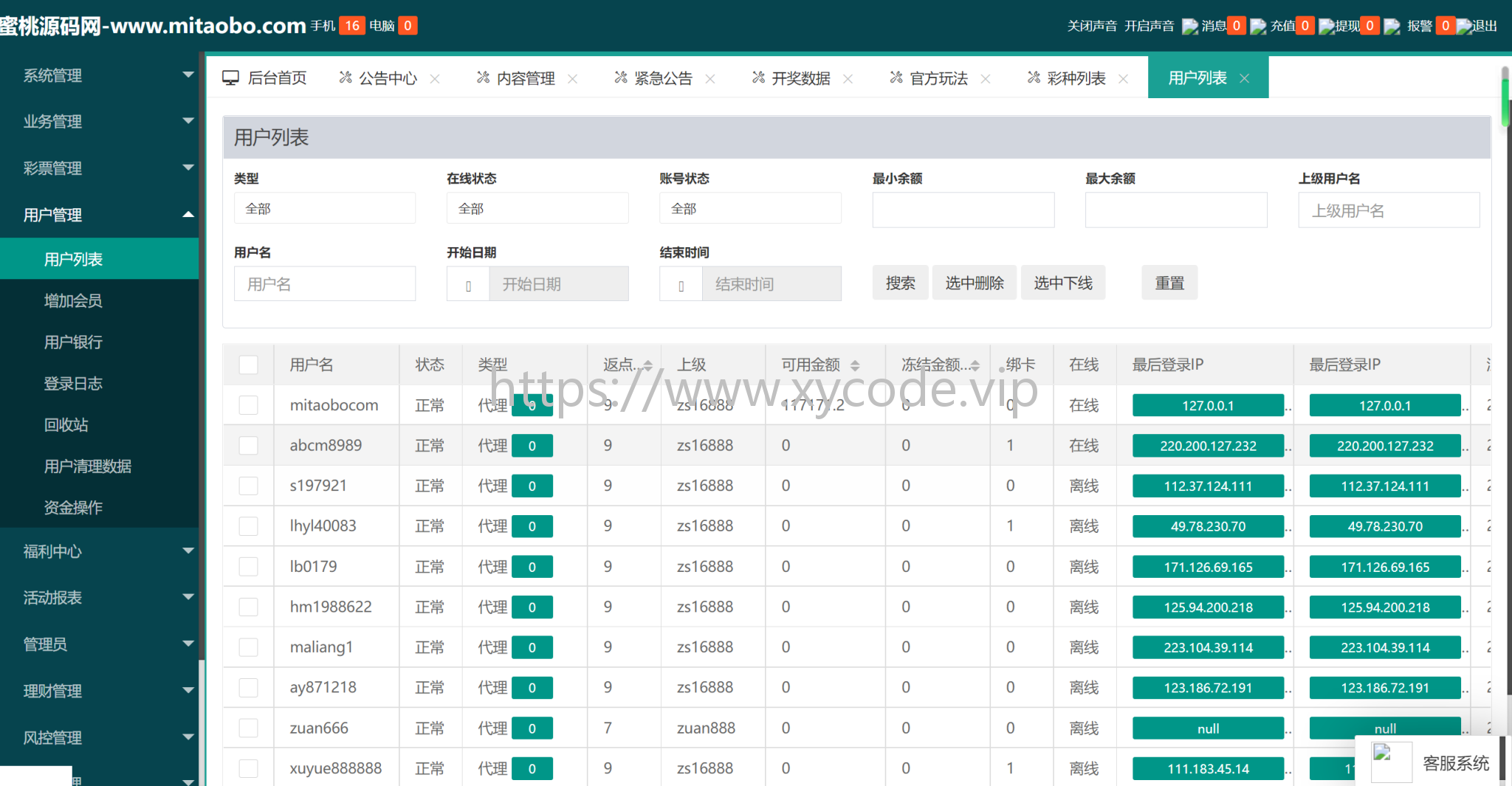The width and height of the screenshot is (1512, 786).
Task: Toggle the select-all checkbox in table header
Action: (x=249, y=365)
